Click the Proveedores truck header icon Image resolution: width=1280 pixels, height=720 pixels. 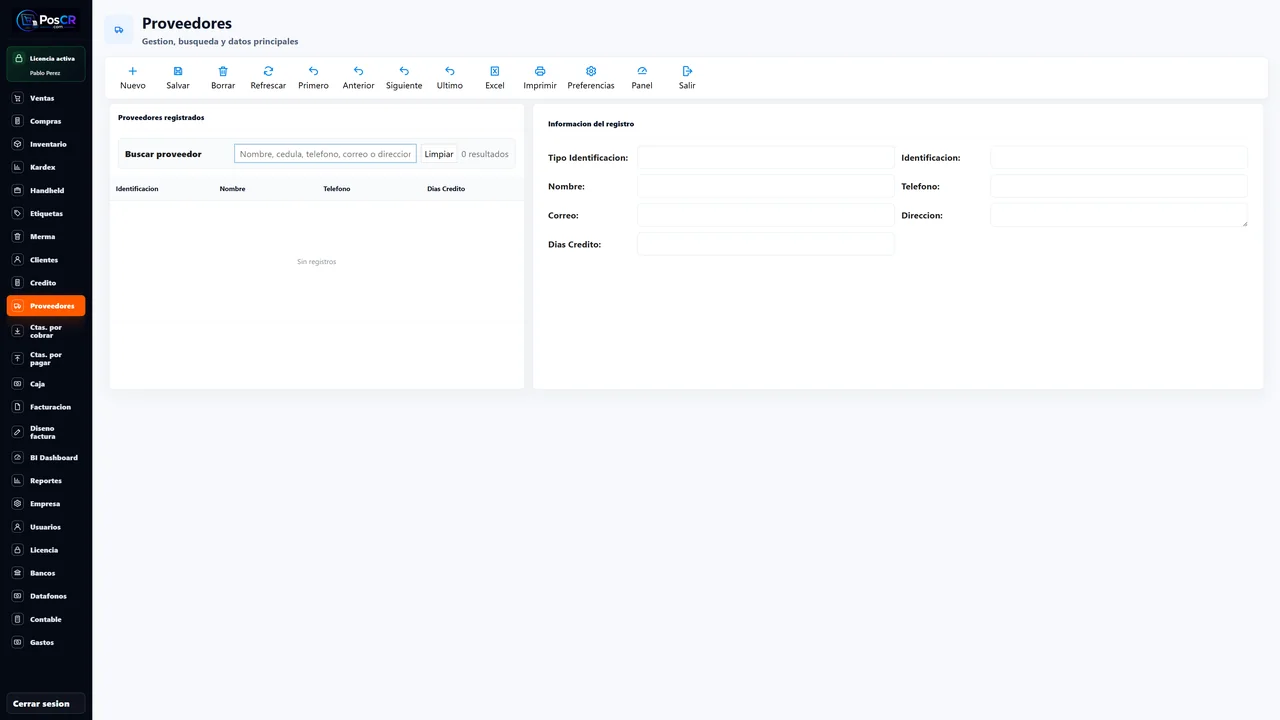[119, 30]
